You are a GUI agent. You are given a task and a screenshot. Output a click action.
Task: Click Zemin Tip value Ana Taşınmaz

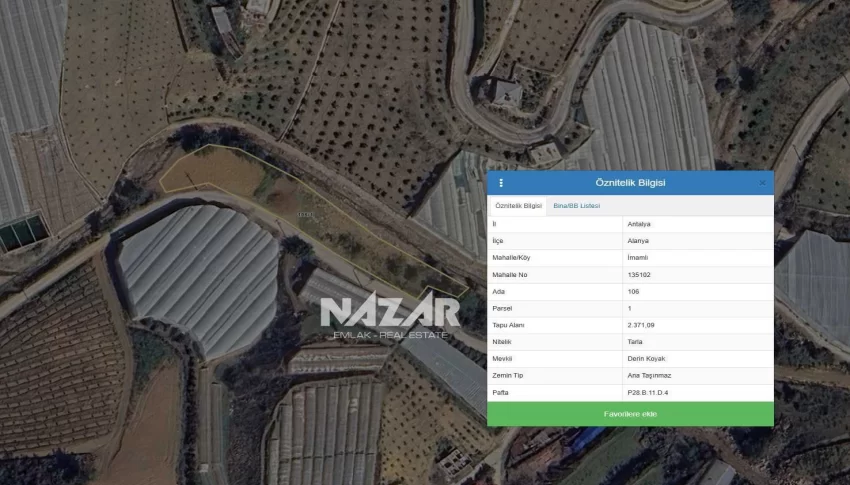[649, 375]
